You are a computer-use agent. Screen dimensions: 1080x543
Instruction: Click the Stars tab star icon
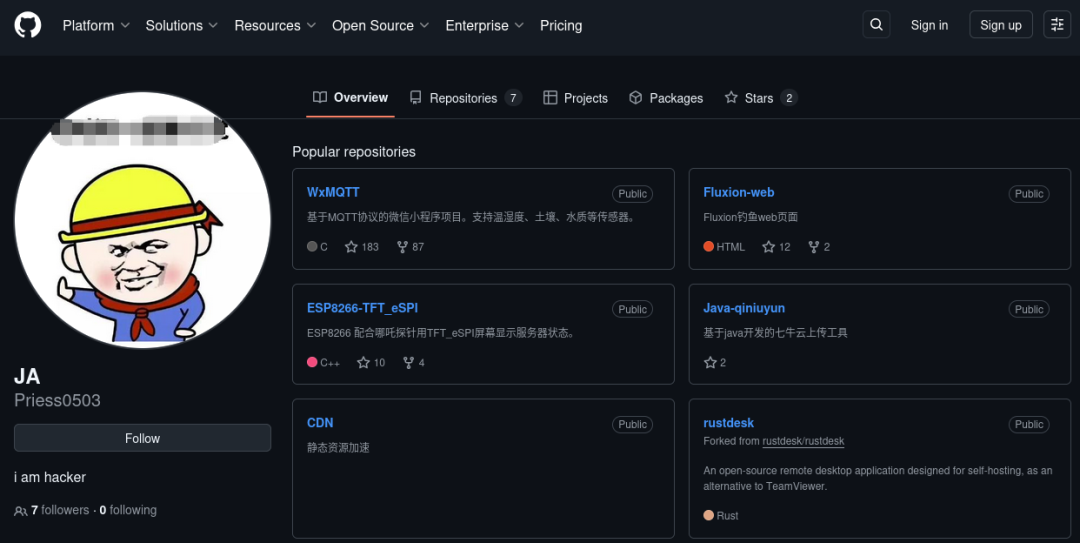pos(731,98)
